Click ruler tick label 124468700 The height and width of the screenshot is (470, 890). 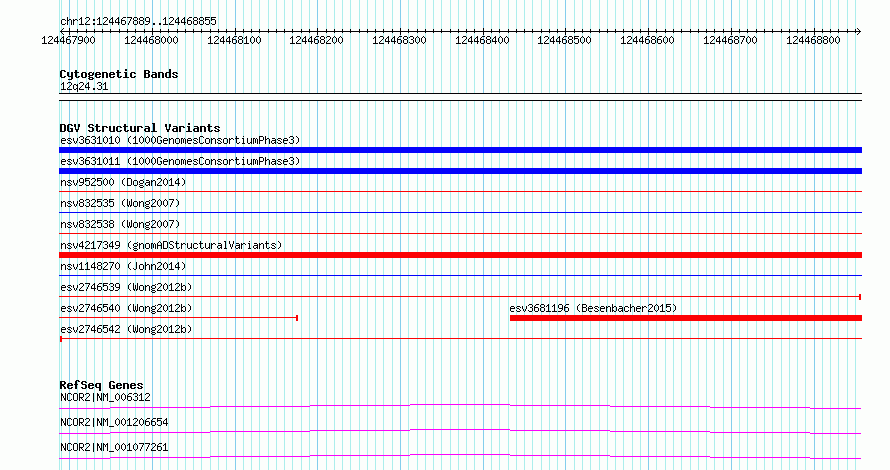(x=730, y=40)
